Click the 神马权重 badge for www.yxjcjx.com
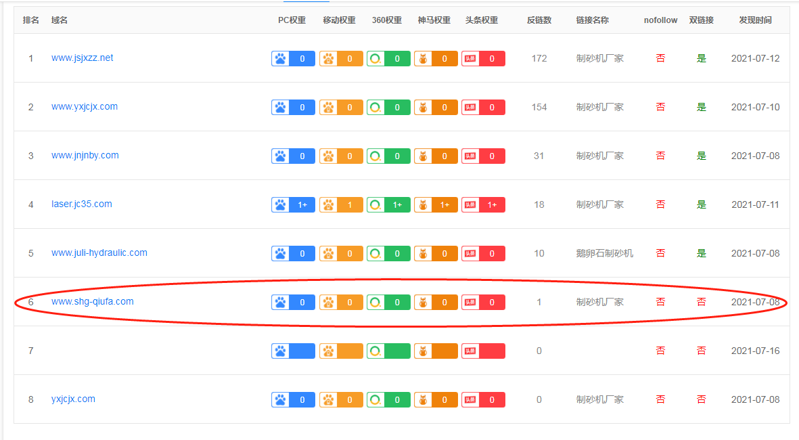799x440 pixels. [x=436, y=108]
